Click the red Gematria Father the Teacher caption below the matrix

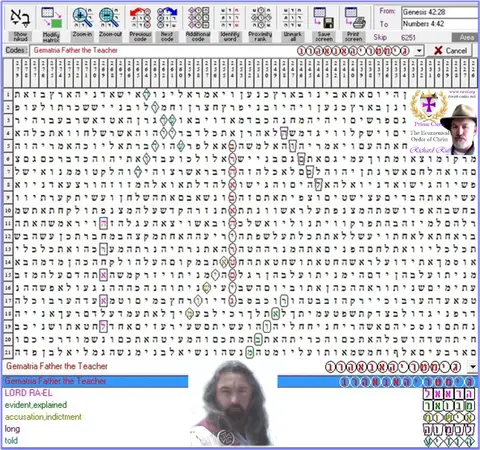(57, 366)
